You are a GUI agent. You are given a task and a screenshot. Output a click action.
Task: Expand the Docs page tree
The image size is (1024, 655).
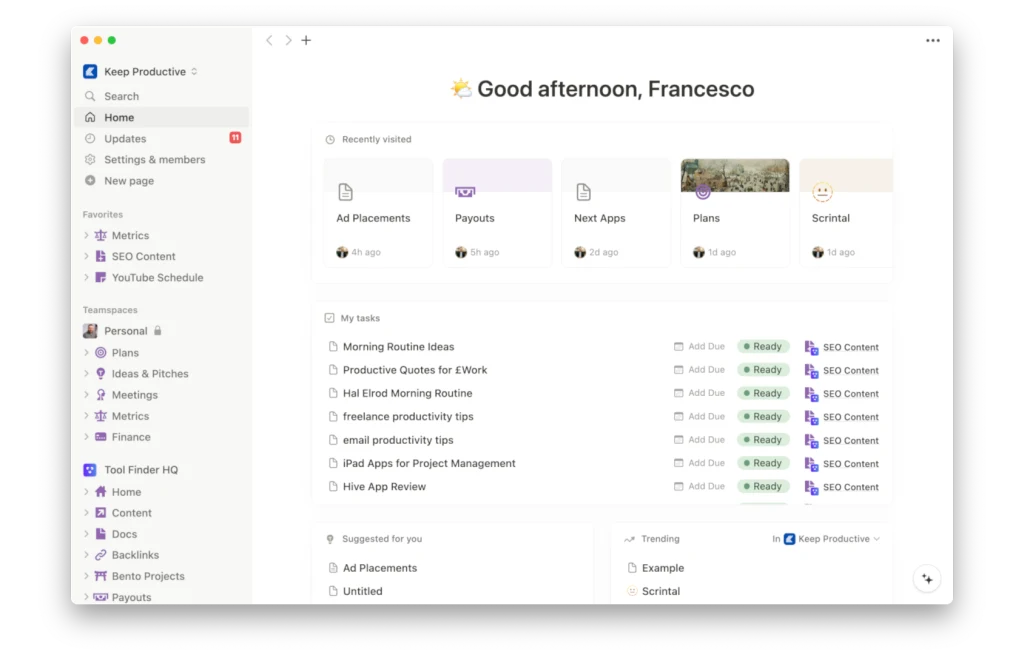pos(86,534)
